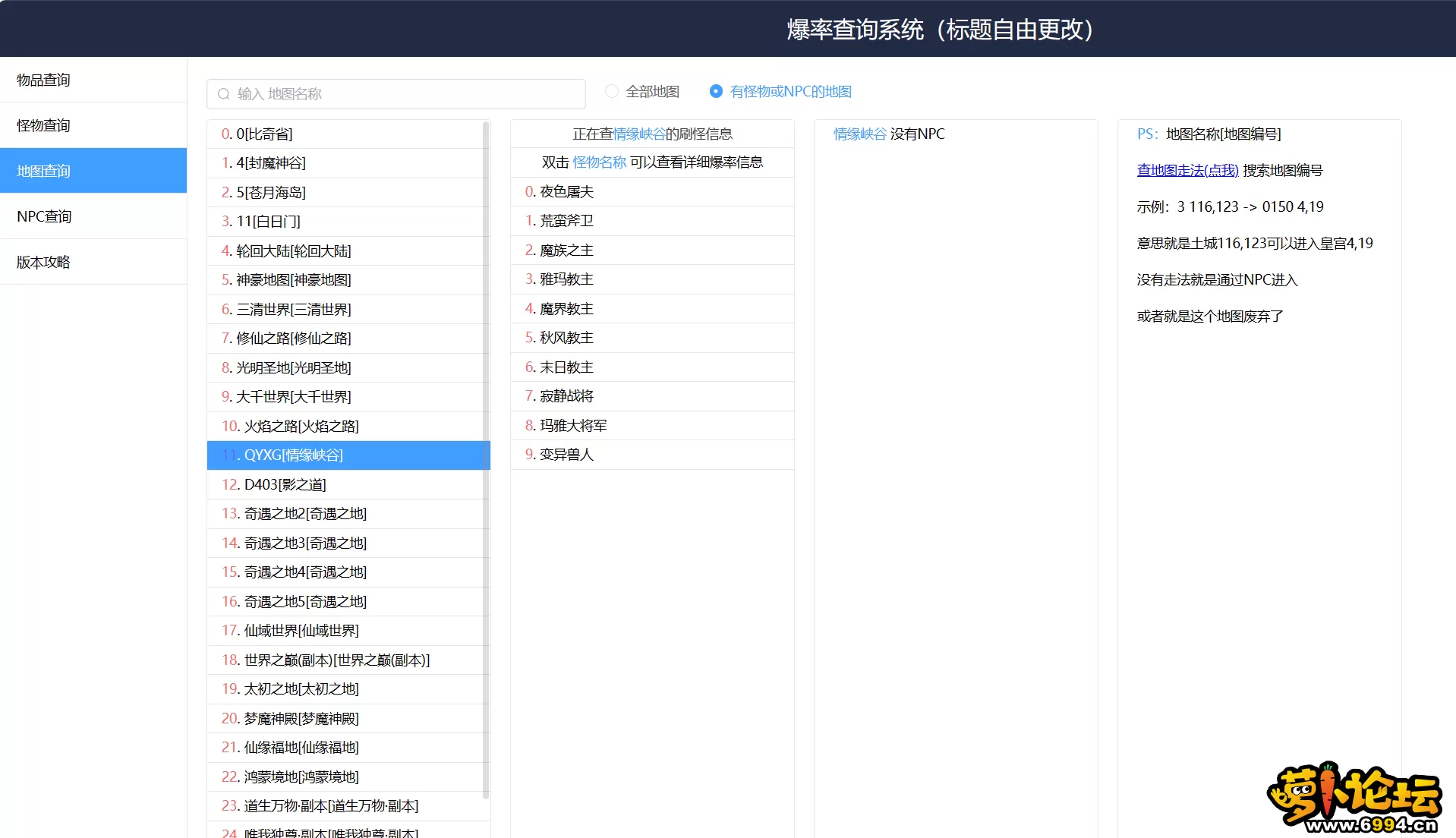Image resolution: width=1456 pixels, height=838 pixels.
Task: Click monster entry 荒蛮斧卫
Action: tap(652, 221)
